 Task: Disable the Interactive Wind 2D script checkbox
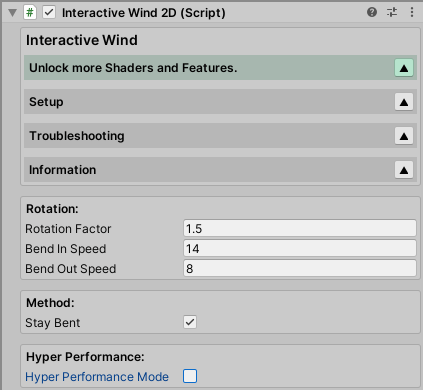49,13
